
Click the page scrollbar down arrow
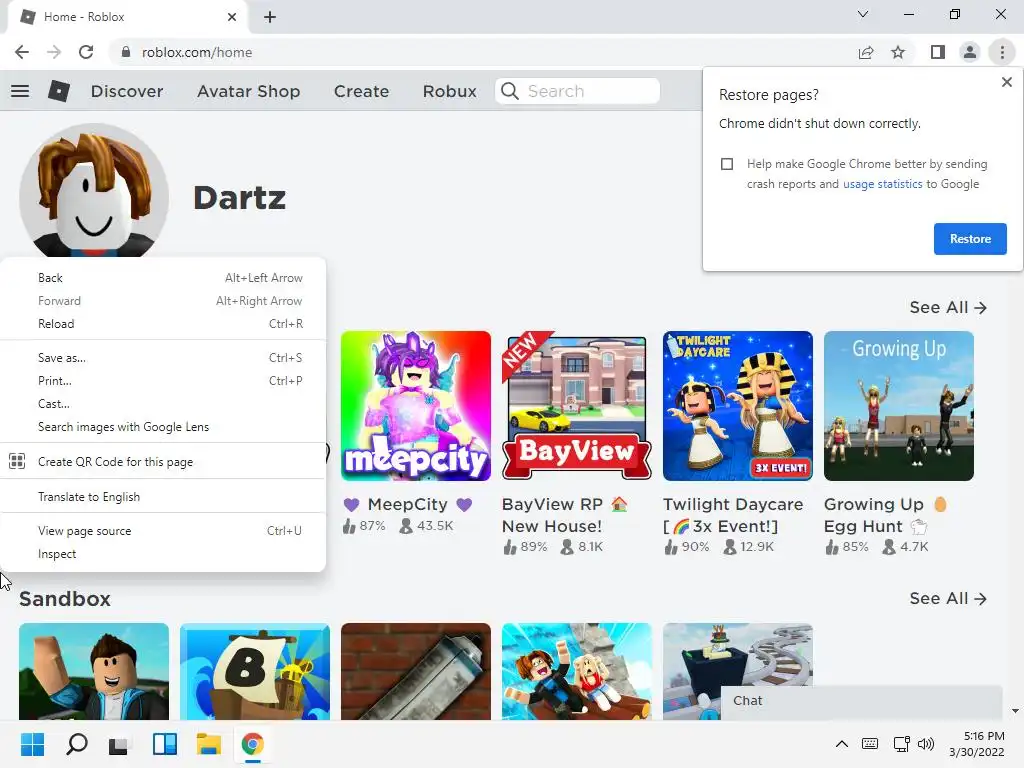(x=1015, y=711)
